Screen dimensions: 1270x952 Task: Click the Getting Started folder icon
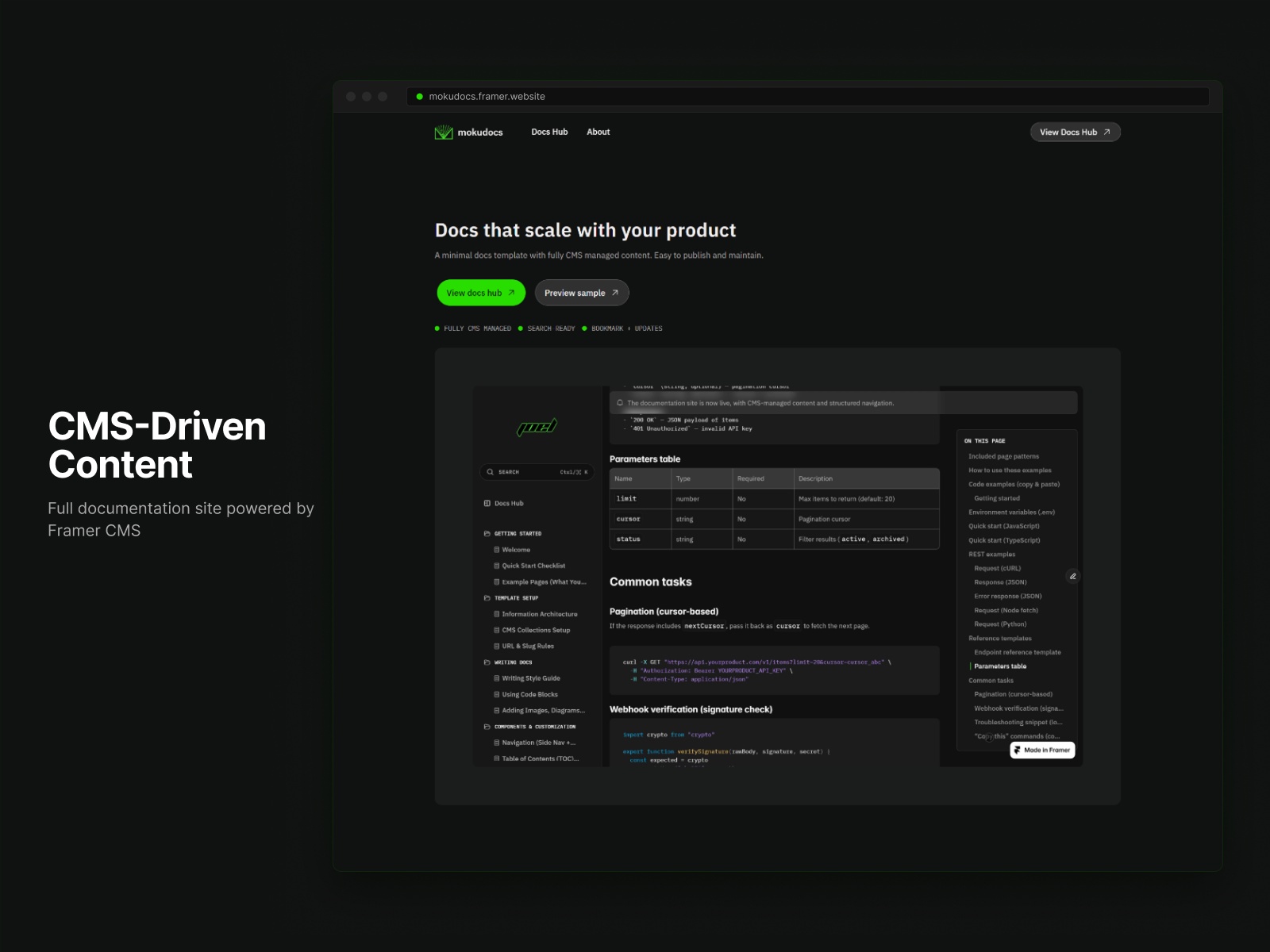coord(487,534)
